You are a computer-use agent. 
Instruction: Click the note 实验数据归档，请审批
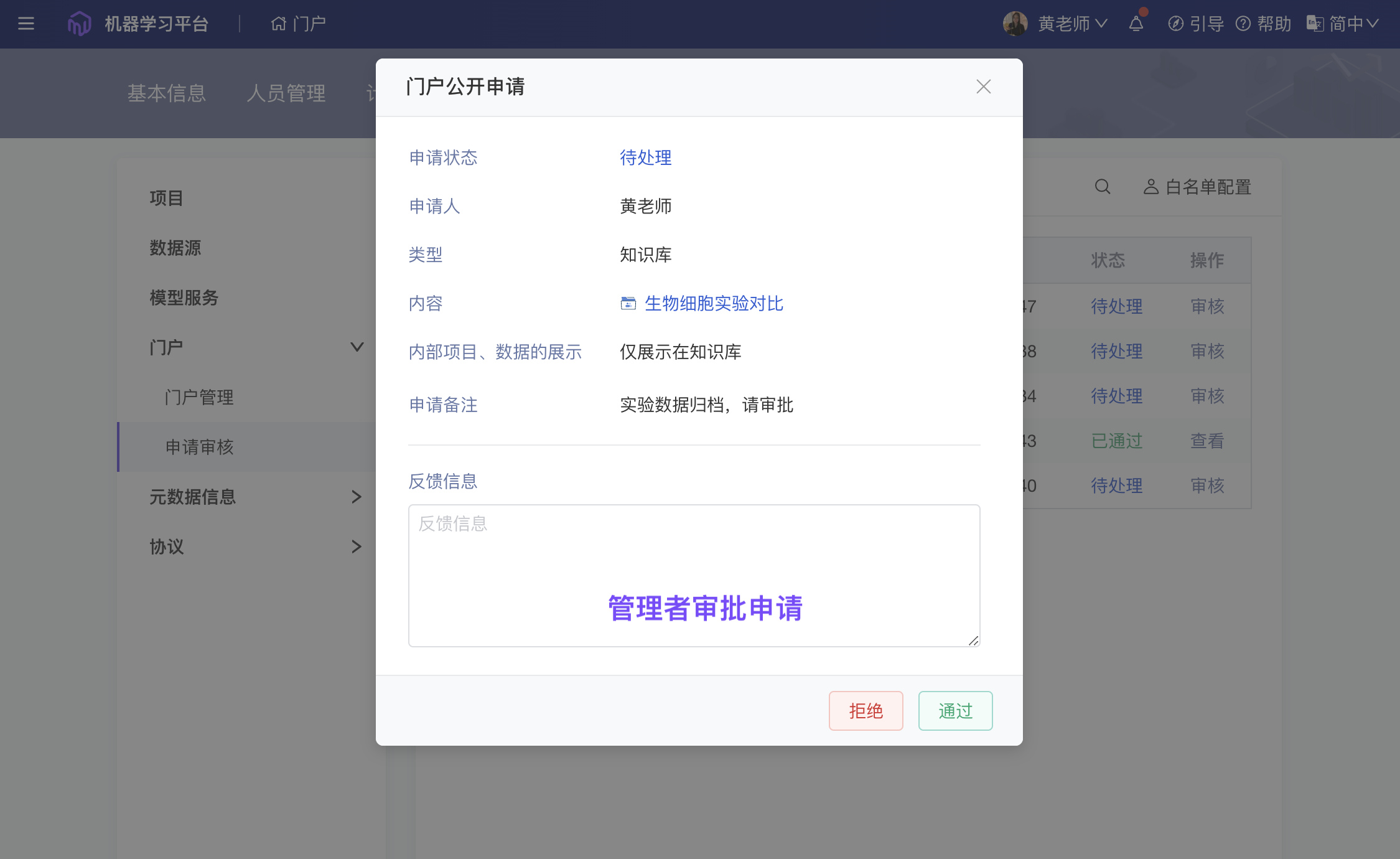point(707,405)
